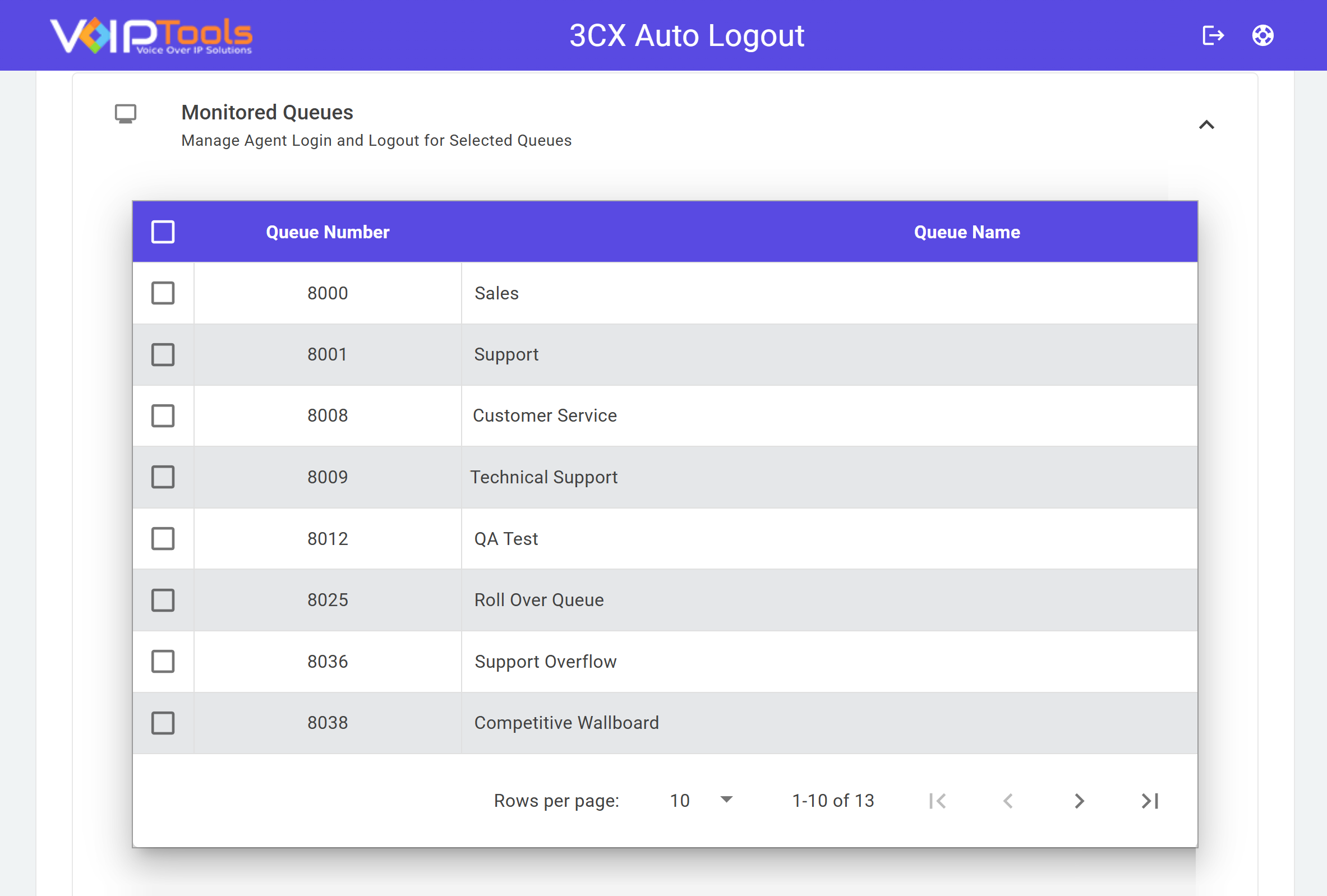Click queue number 8009
Image resolution: width=1327 pixels, height=896 pixels.
point(328,477)
